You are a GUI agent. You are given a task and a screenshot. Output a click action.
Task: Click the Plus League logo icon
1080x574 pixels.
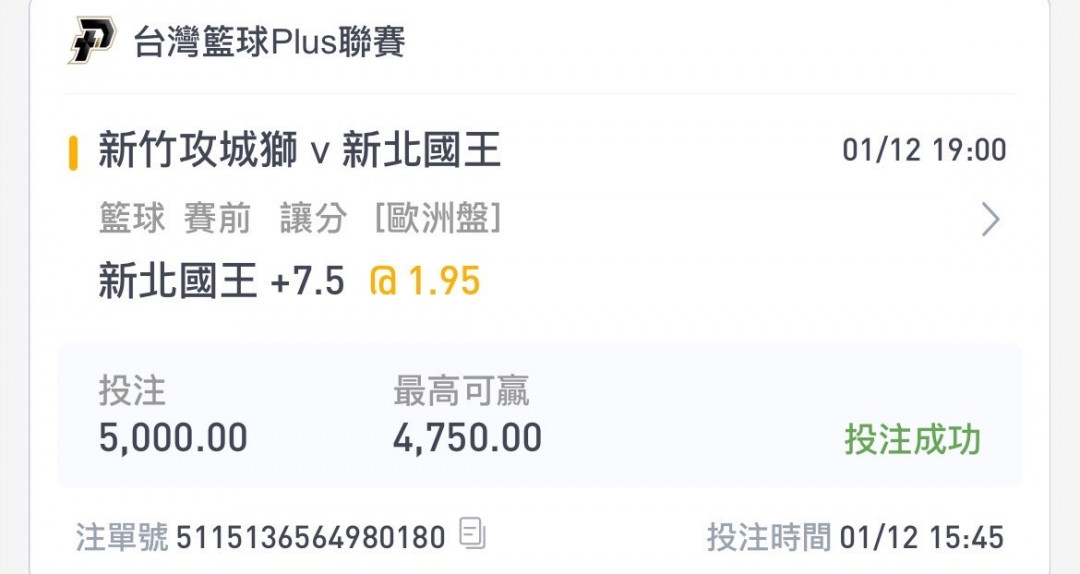click(92, 41)
